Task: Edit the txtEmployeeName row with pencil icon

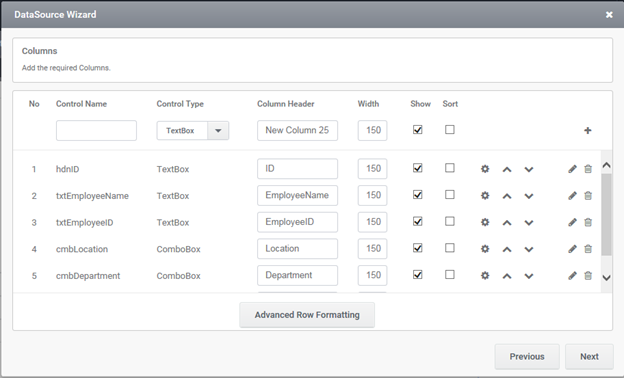Action: click(572, 195)
